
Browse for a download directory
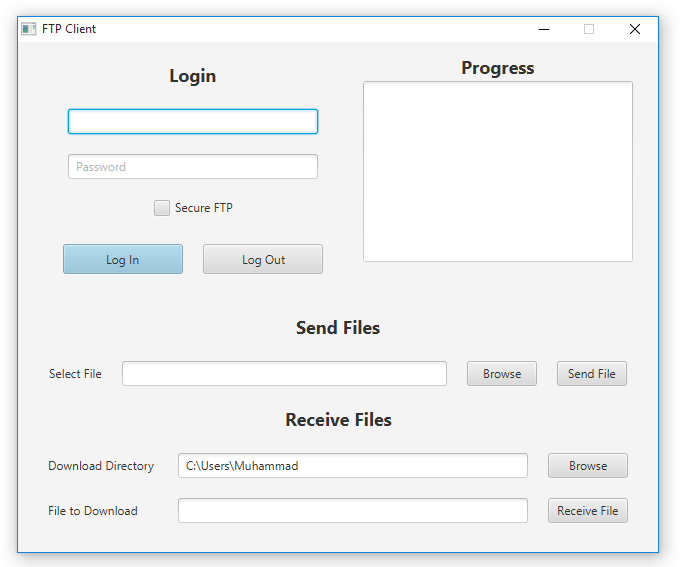(x=588, y=466)
